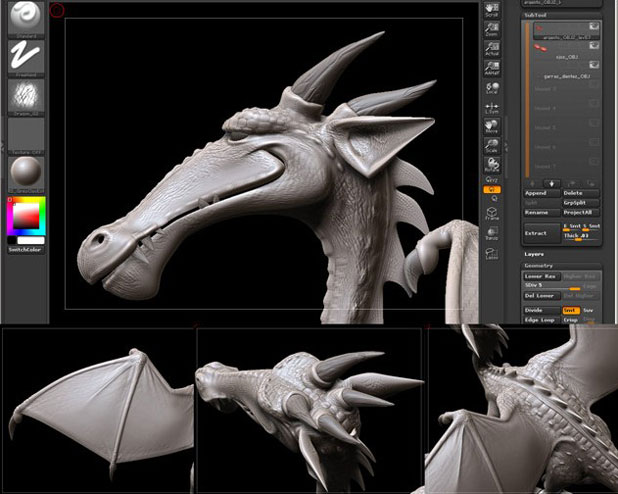Adjust the SDiv subdivision level slider
The image size is (618, 494).
pos(561,286)
